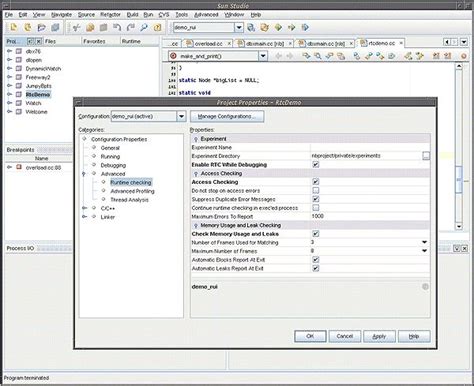Expand the C/C++ category node
Screen dimensions: 474x386
tap(85, 208)
